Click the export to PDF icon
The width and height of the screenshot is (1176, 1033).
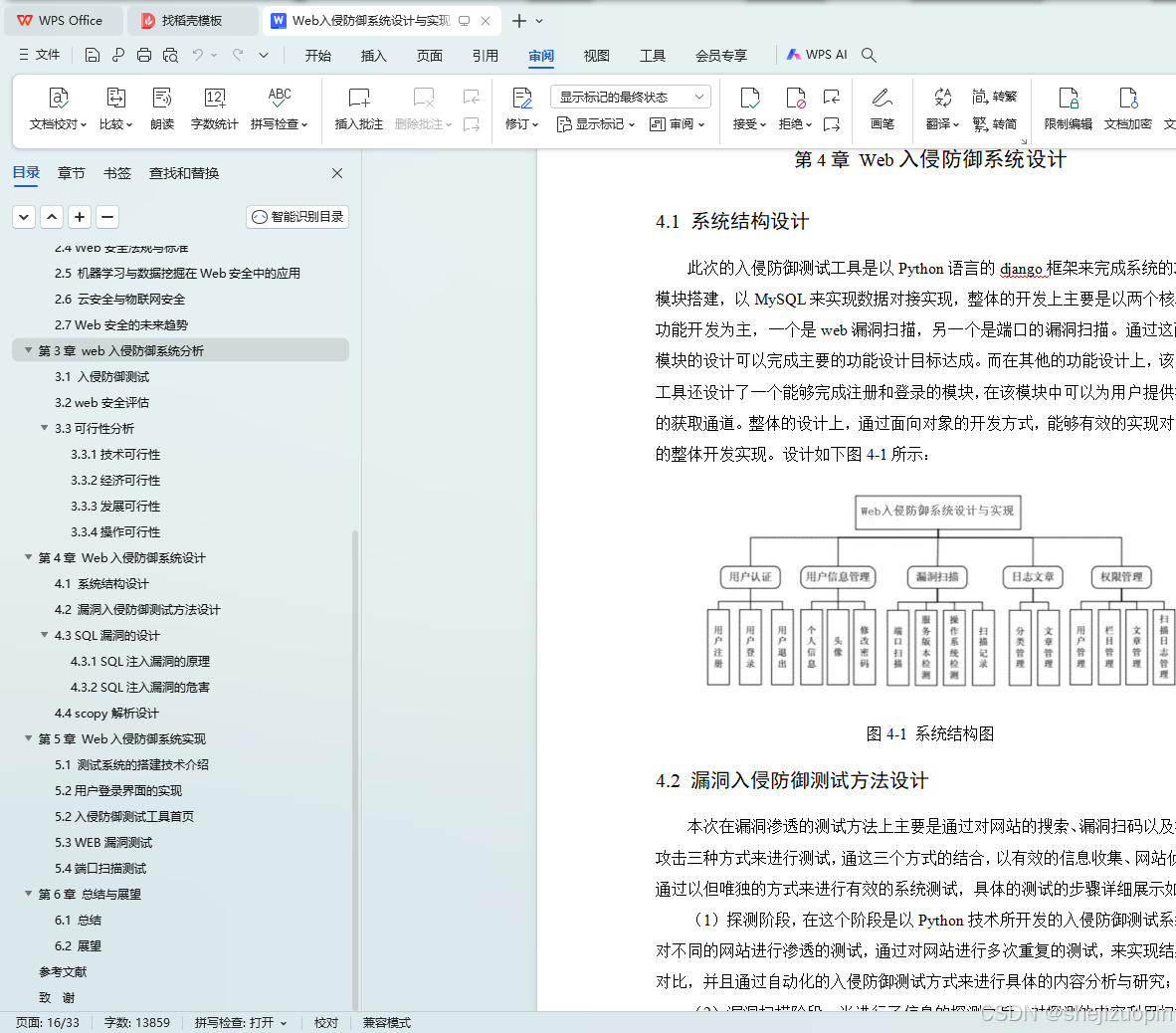tap(117, 55)
